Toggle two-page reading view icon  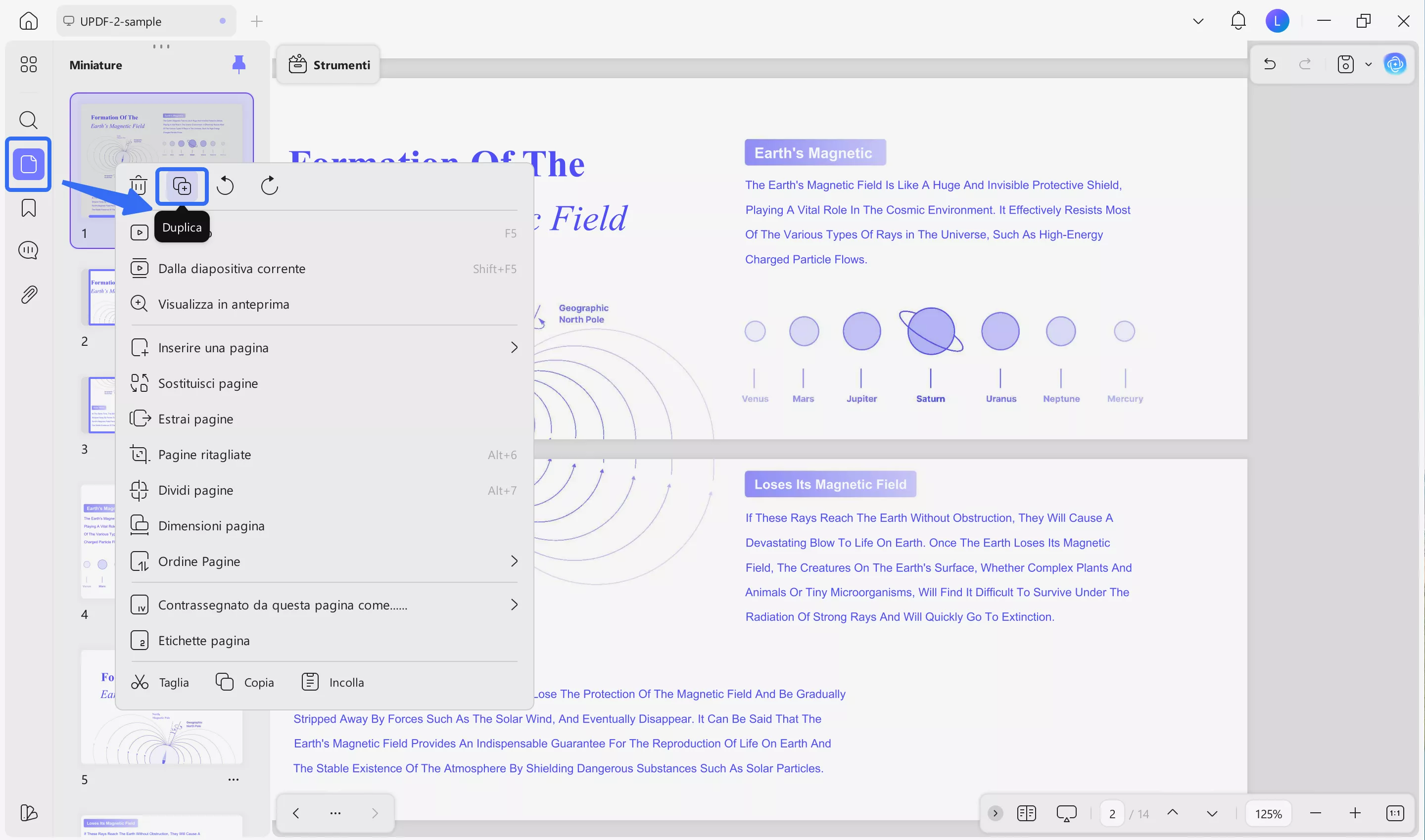coord(1026,813)
